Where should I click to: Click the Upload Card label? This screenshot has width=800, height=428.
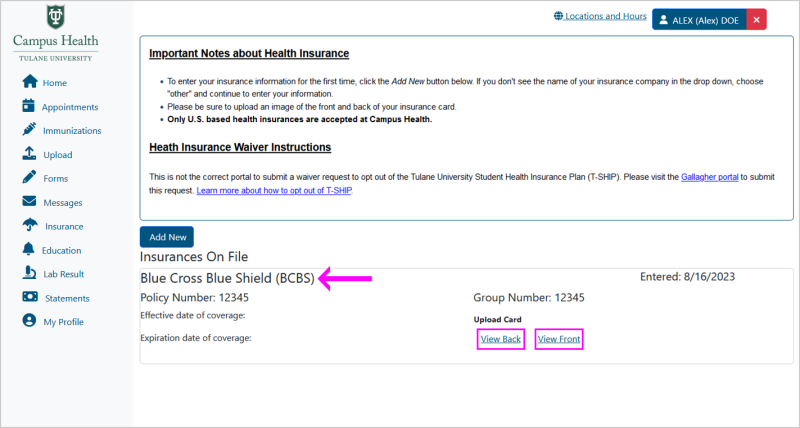(x=497, y=320)
